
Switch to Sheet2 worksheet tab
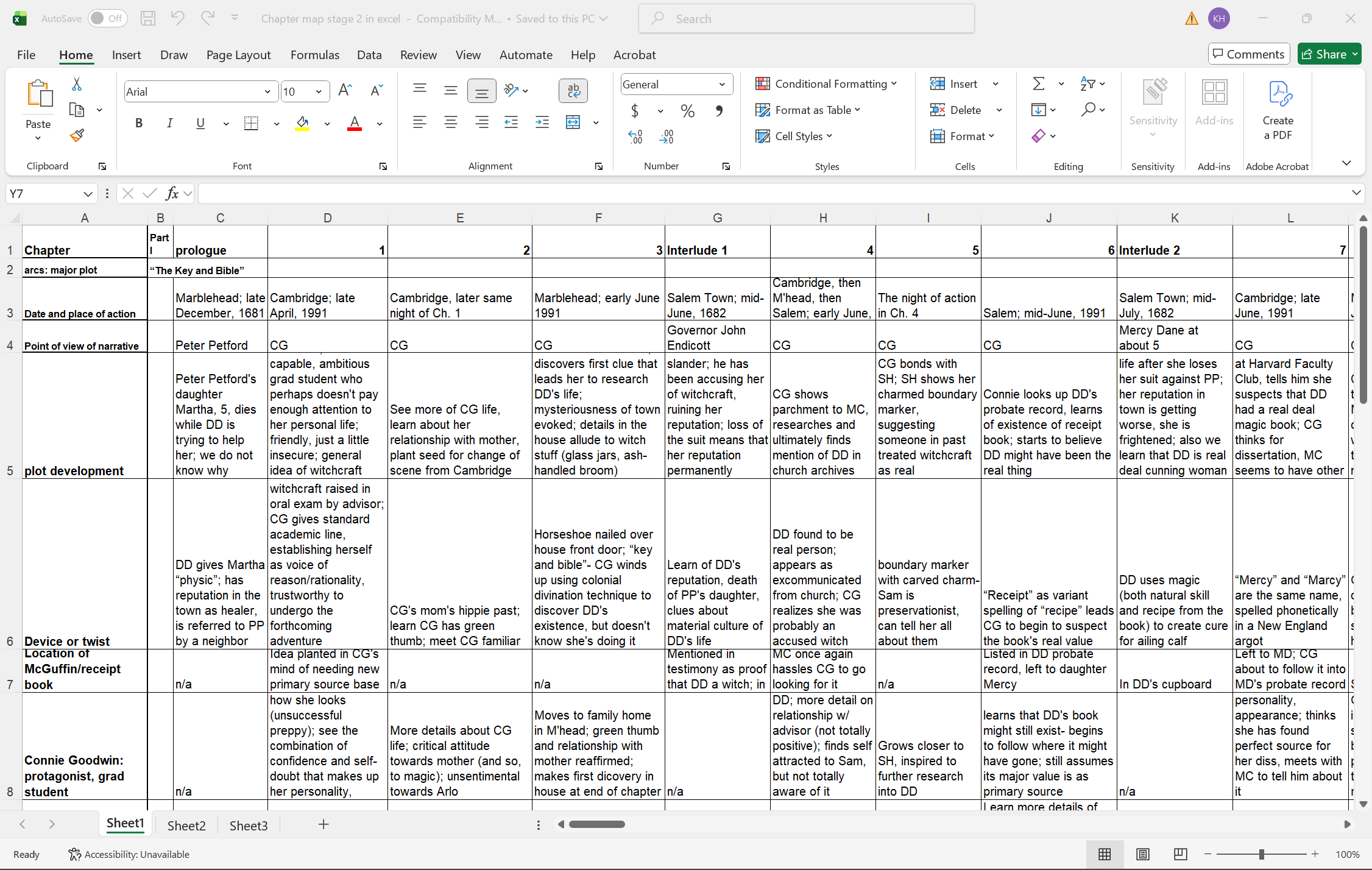coord(186,825)
